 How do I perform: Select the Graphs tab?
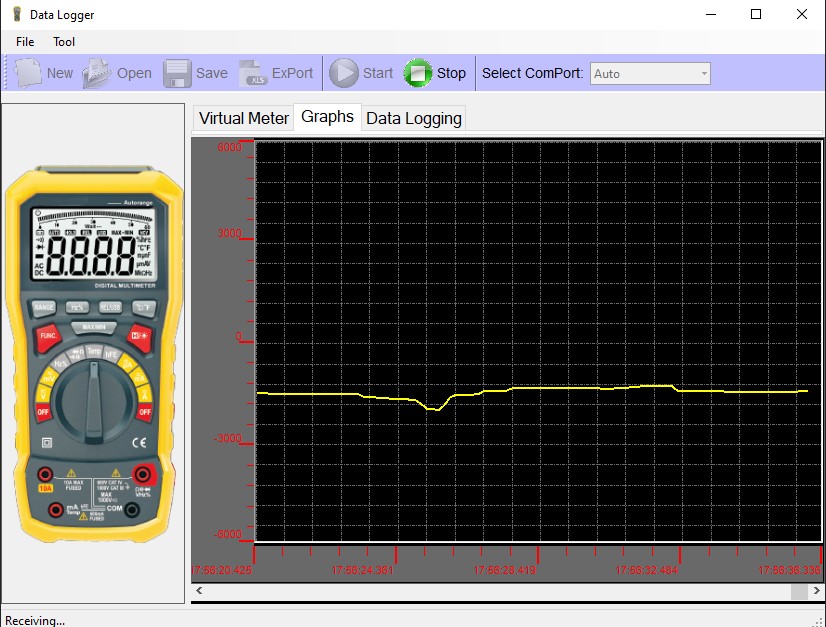tap(327, 117)
